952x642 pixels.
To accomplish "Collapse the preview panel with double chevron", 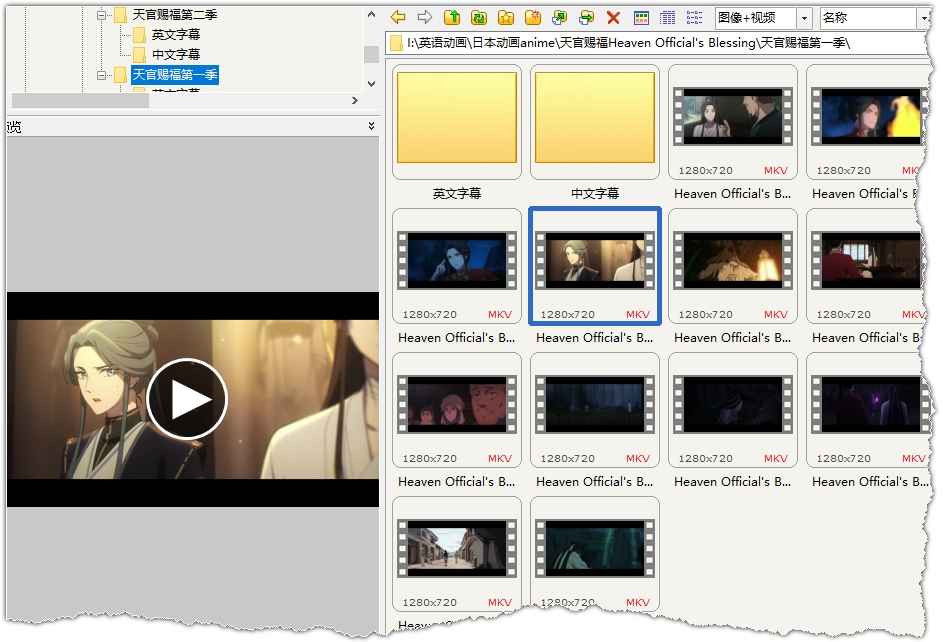I will 371,126.
